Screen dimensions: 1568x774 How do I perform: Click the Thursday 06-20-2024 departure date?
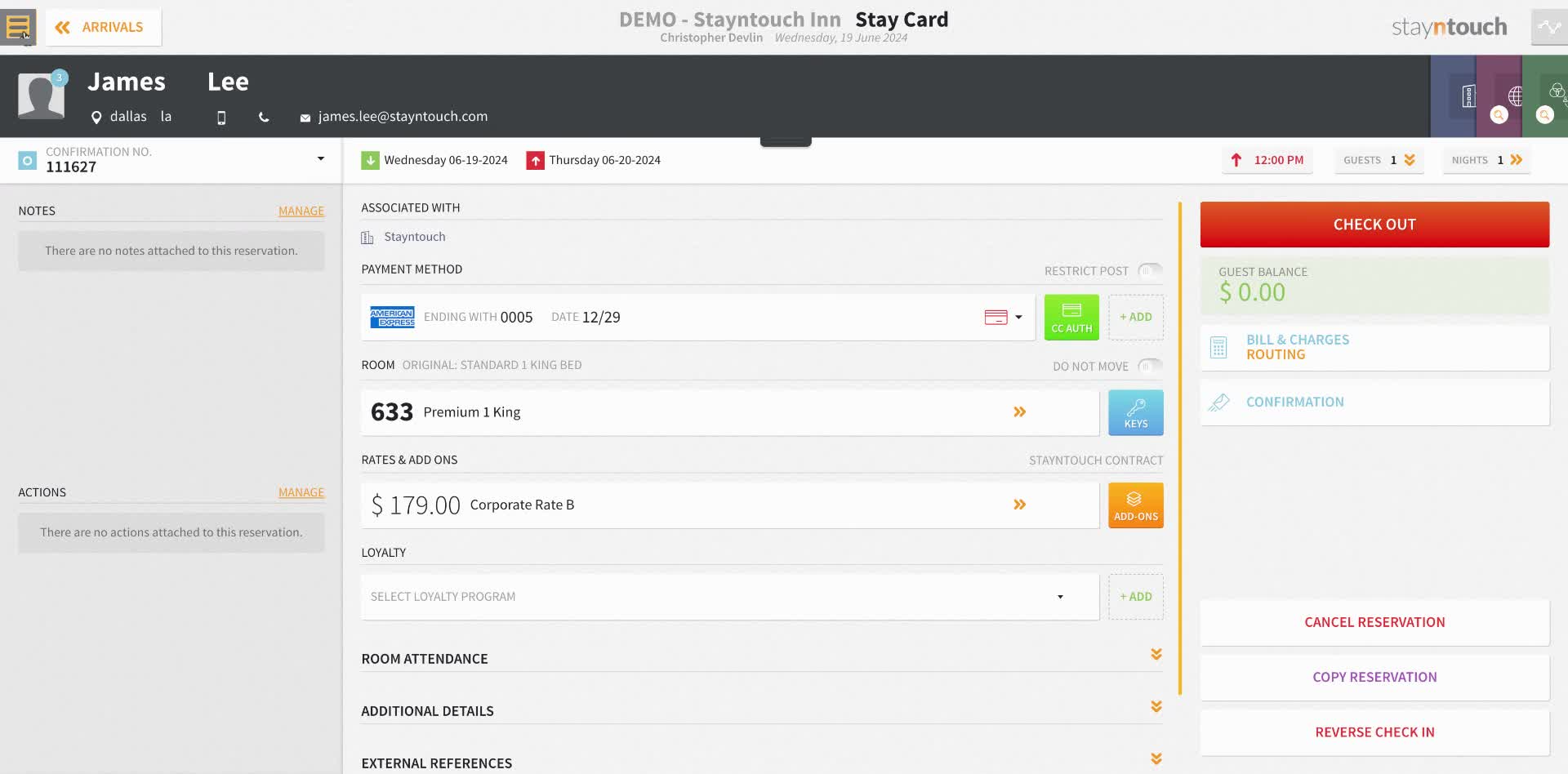[604, 160]
